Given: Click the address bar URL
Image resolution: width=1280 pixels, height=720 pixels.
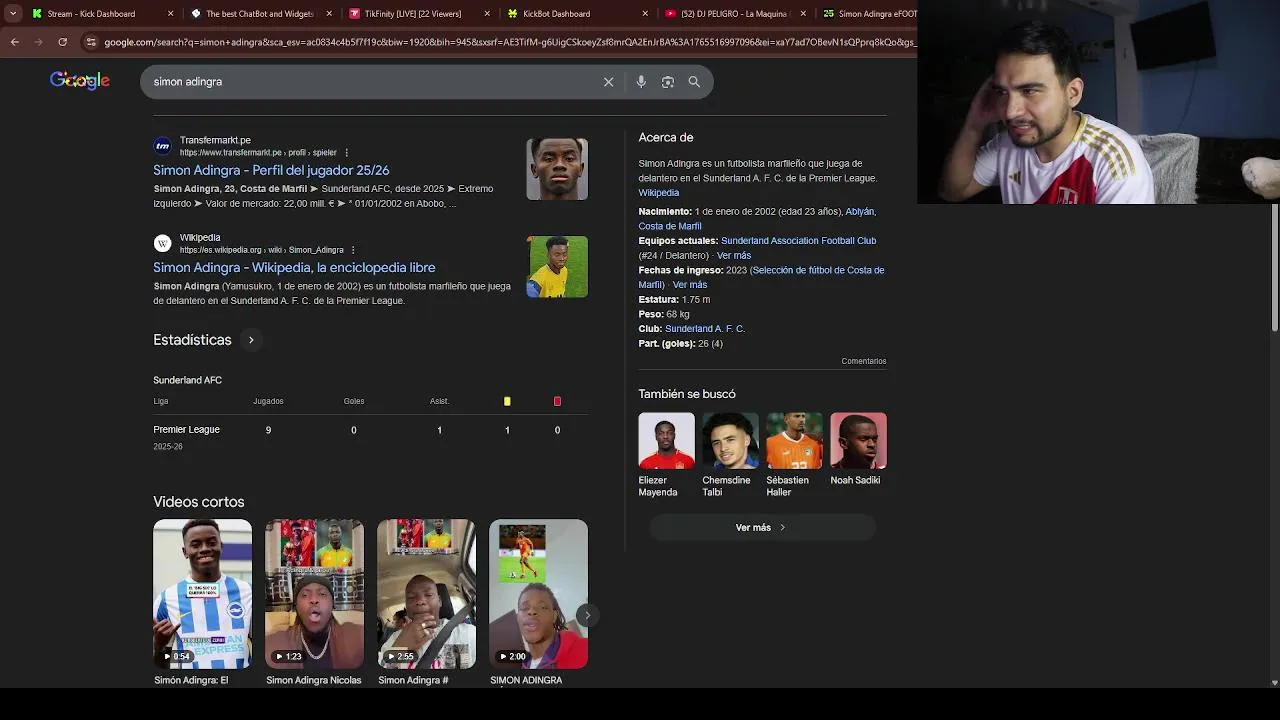Looking at the screenshot, I should 508,42.
